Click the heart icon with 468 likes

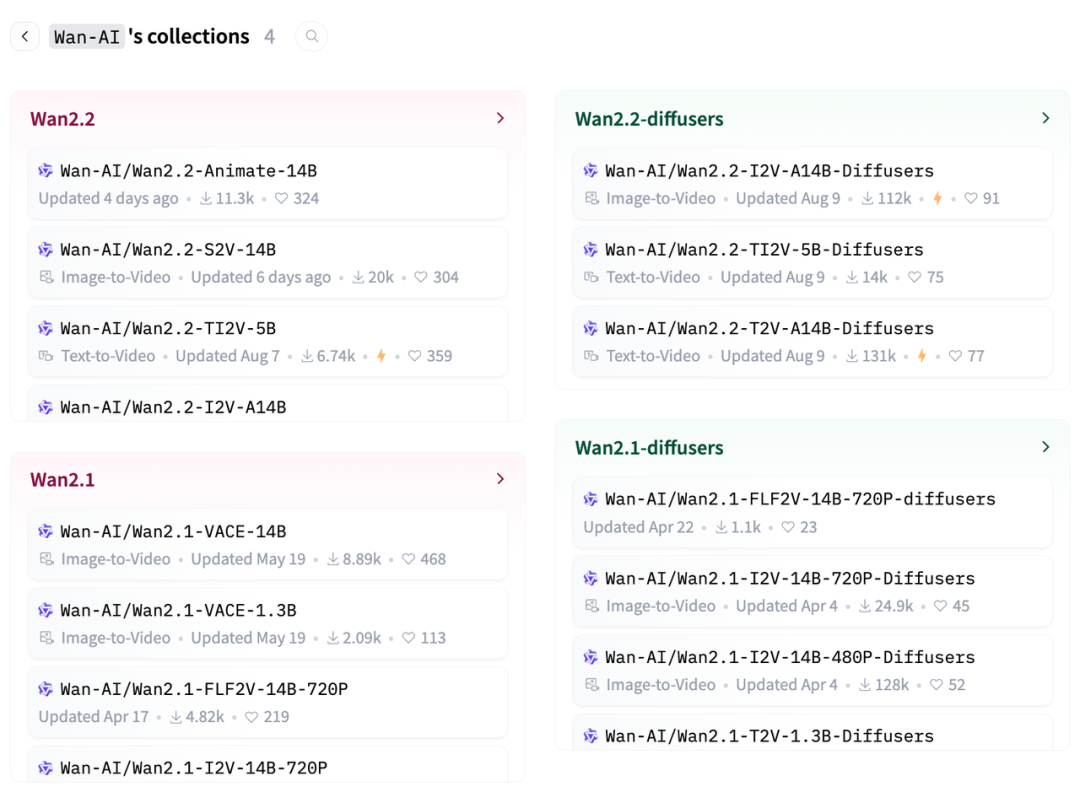(408, 559)
